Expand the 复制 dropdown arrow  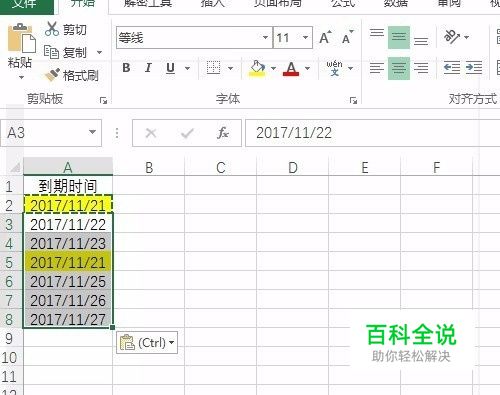tap(99, 52)
